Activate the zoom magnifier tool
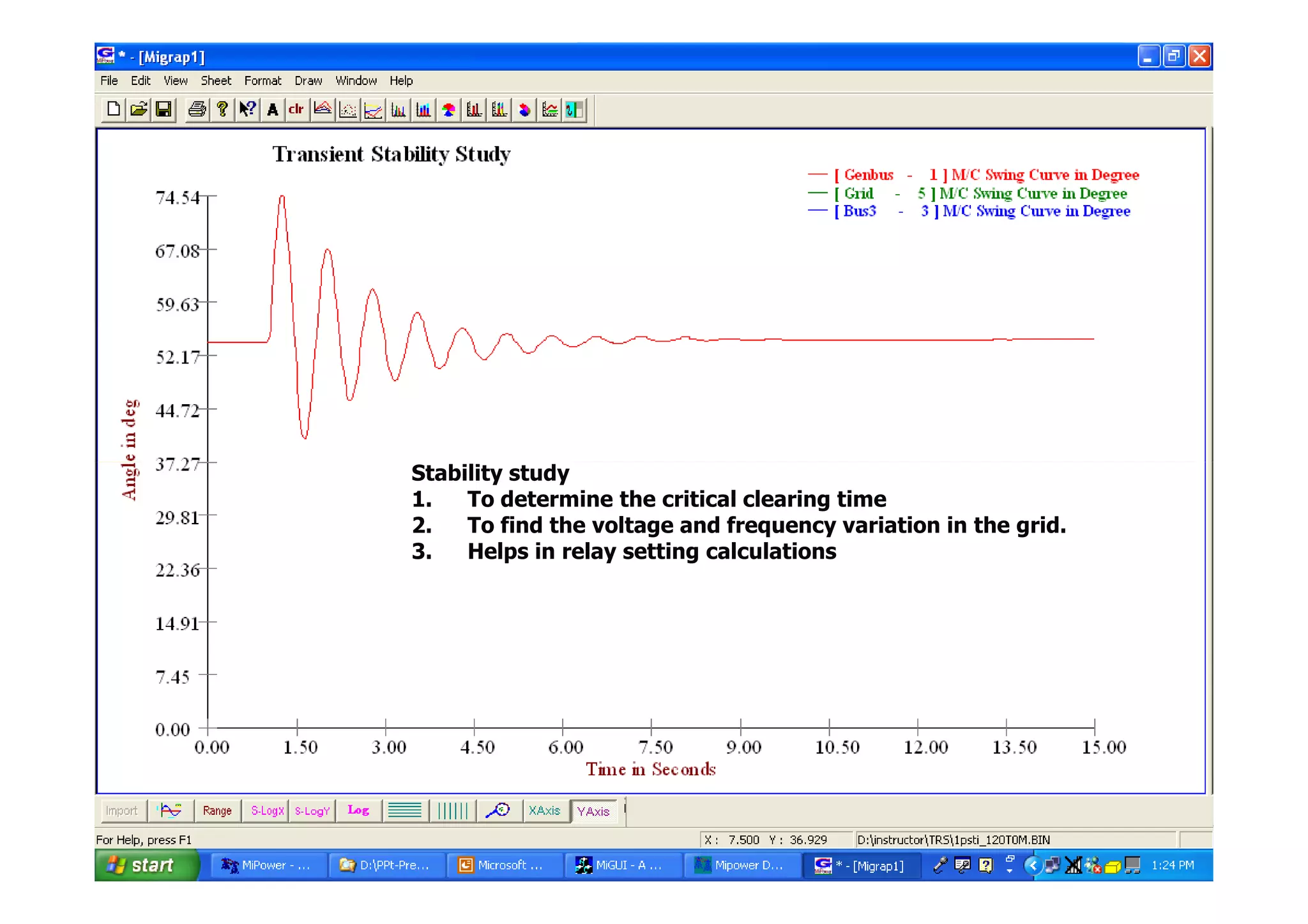Image resolution: width=1308 pixels, height=924 pixels. 498,811
